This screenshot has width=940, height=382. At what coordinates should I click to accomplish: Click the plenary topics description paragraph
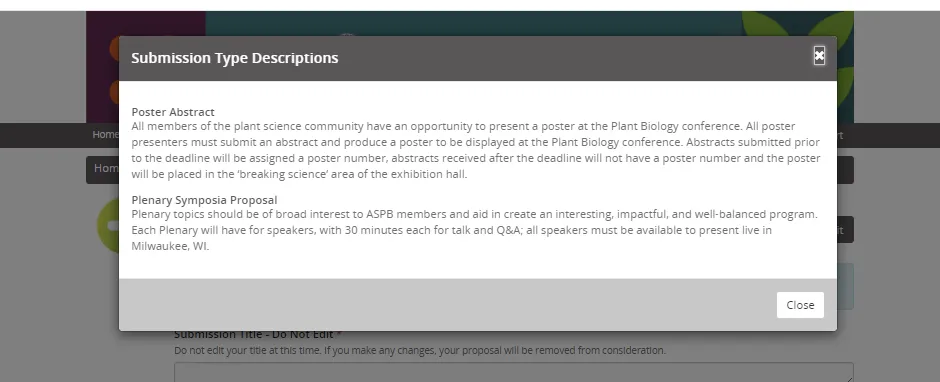pyautogui.click(x=475, y=230)
